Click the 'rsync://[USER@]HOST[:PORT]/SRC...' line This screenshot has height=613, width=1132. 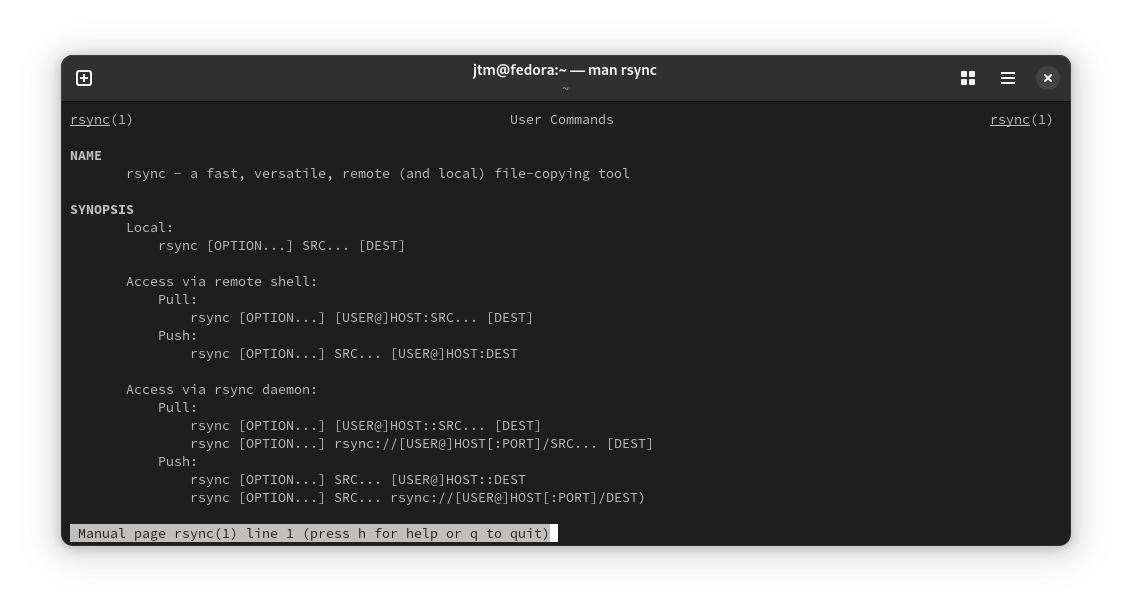coord(422,444)
